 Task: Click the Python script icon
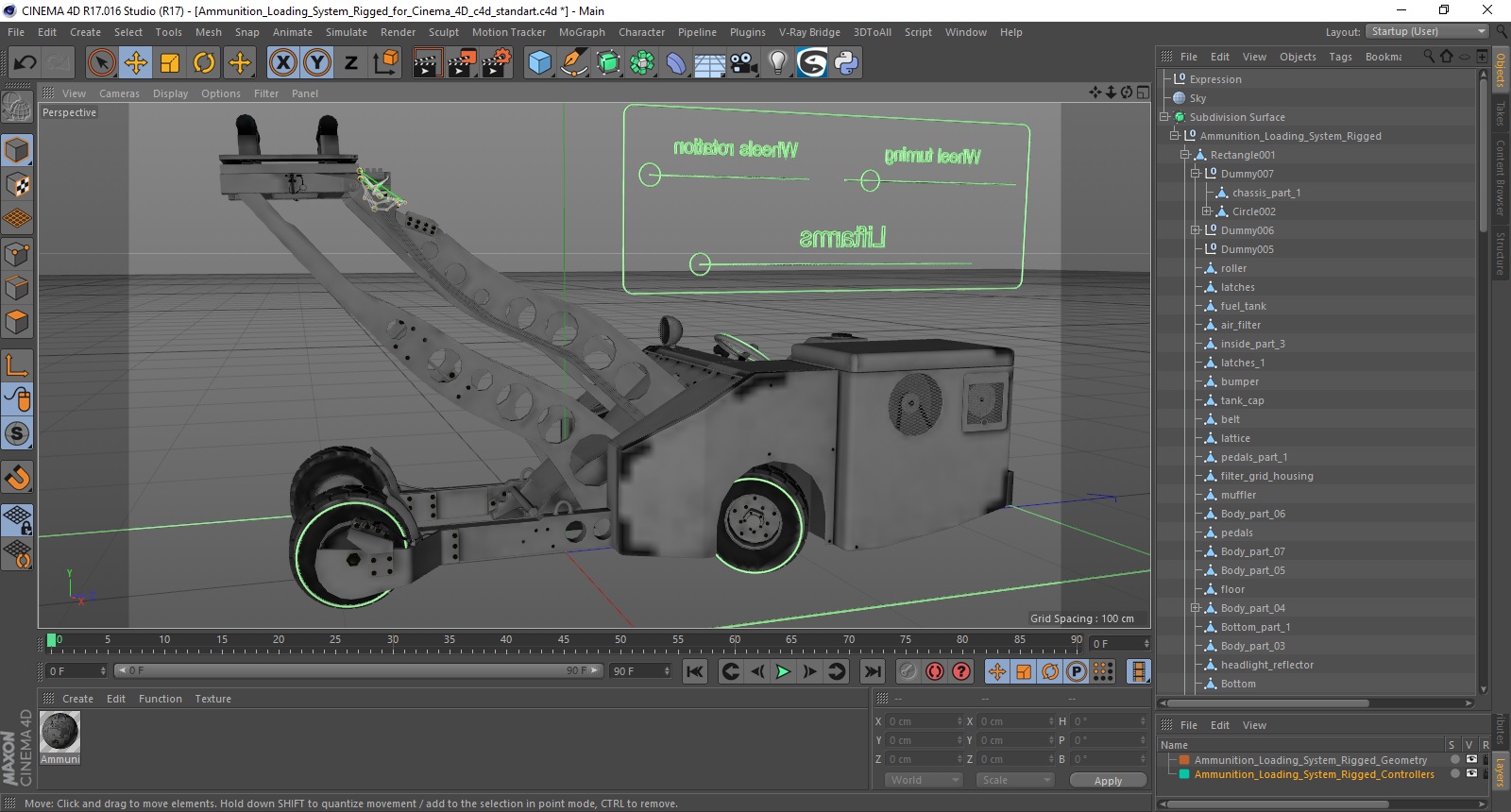pyautogui.click(x=846, y=63)
